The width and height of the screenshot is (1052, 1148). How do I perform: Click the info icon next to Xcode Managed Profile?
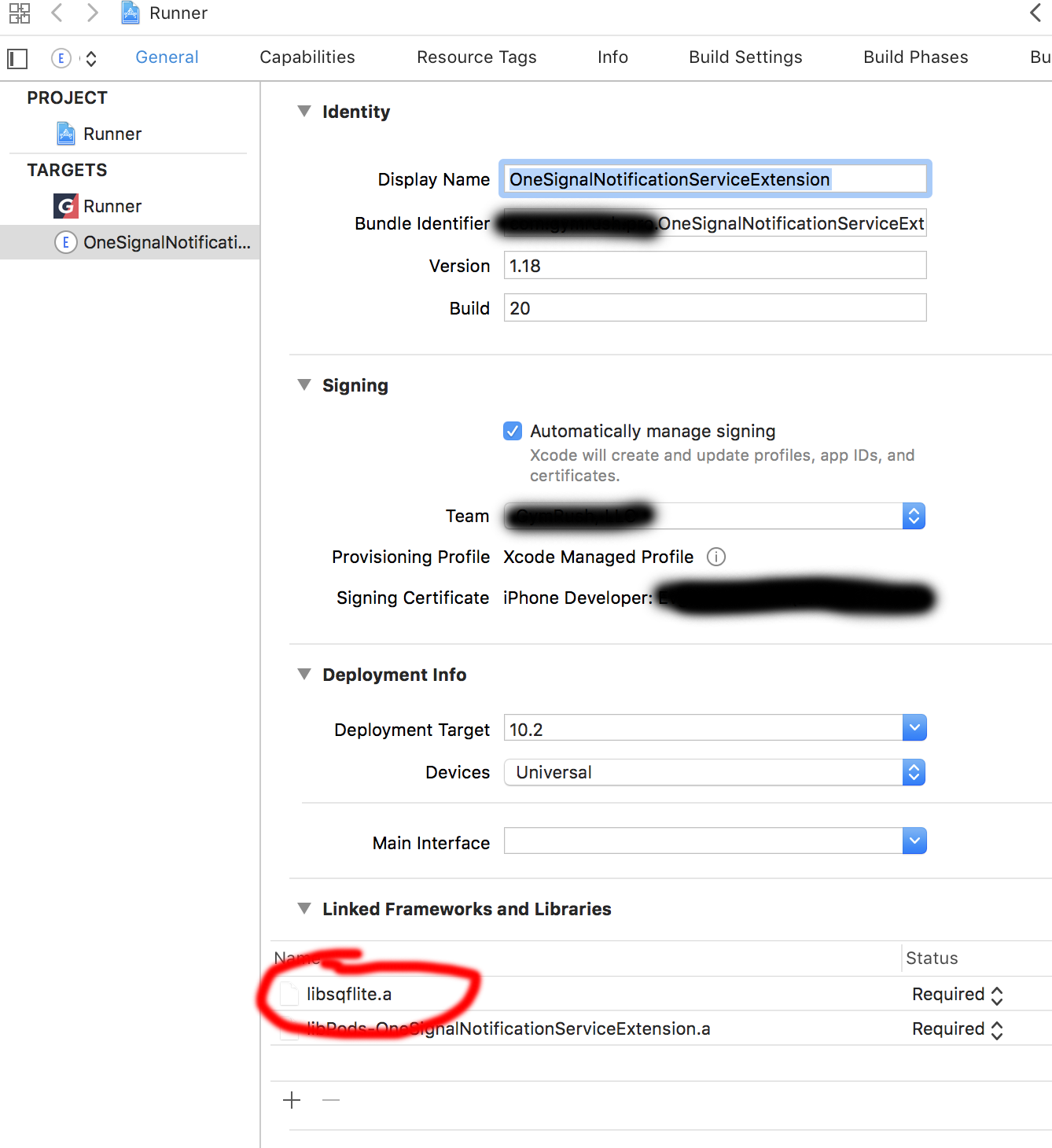pyautogui.click(x=716, y=557)
